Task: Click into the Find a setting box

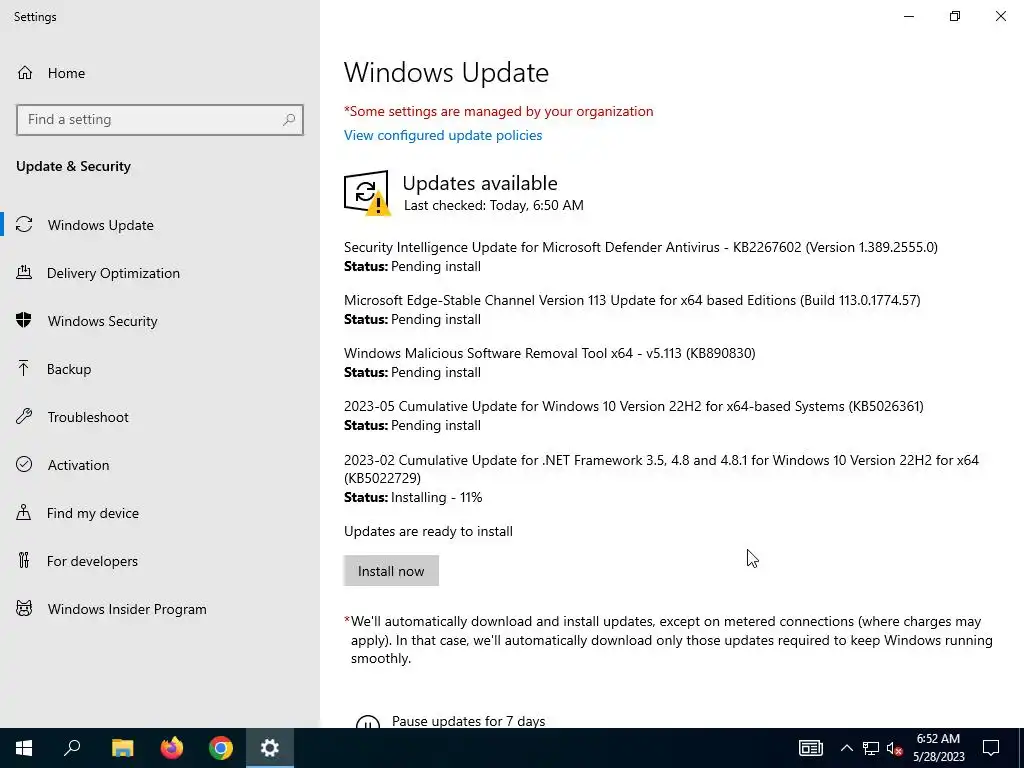Action: (160, 120)
